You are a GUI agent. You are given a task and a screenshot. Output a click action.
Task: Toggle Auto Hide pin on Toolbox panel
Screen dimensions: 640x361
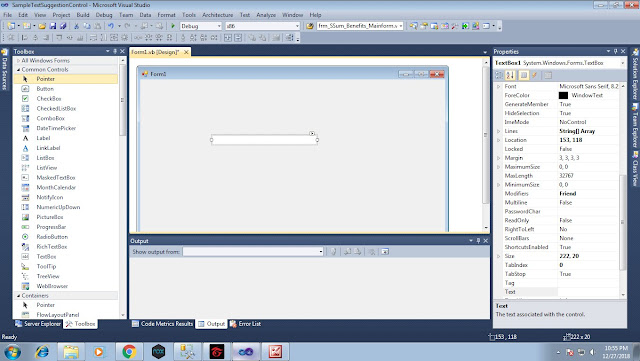point(115,51)
